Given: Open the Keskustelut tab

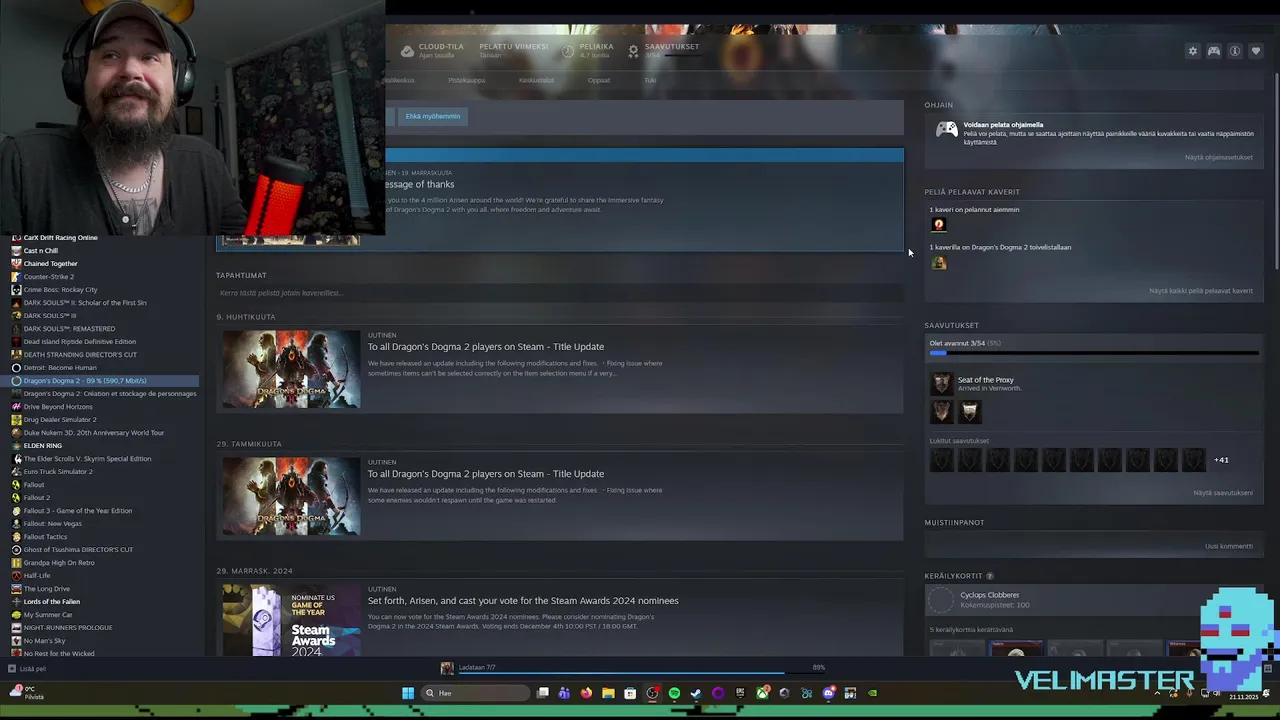Looking at the screenshot, I should [536, 80].
